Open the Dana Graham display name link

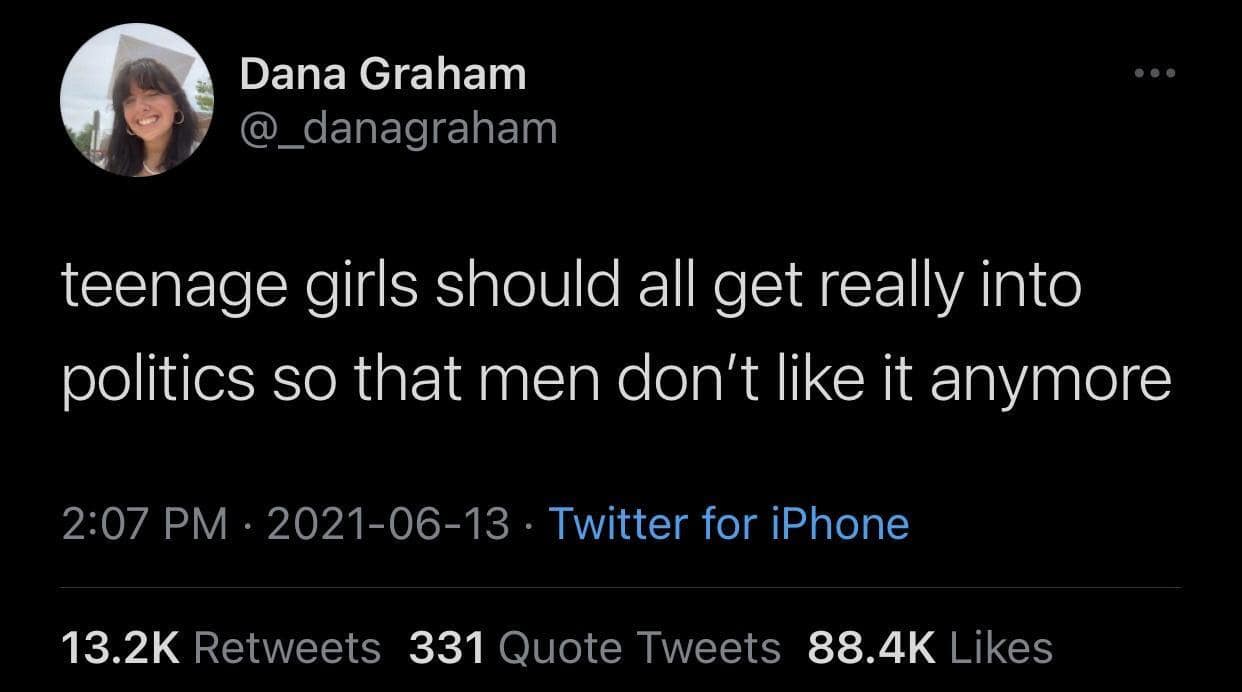point(383,75)
